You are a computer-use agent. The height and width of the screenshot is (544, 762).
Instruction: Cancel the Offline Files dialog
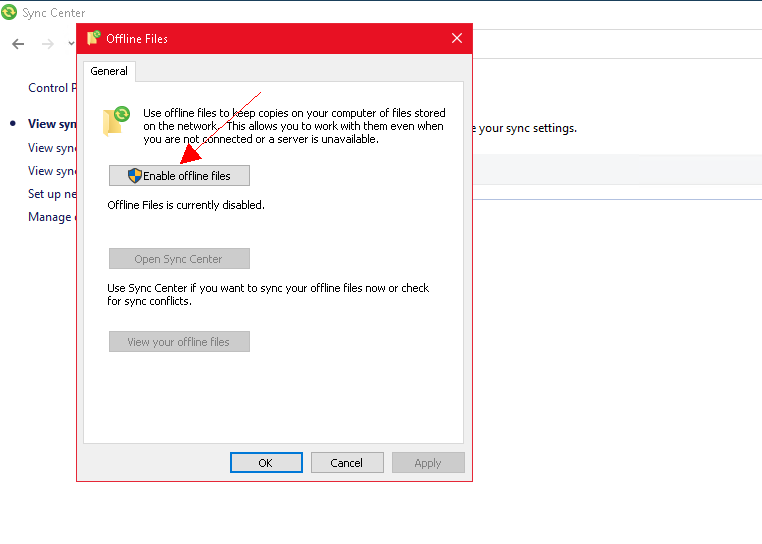pos(346,463)
